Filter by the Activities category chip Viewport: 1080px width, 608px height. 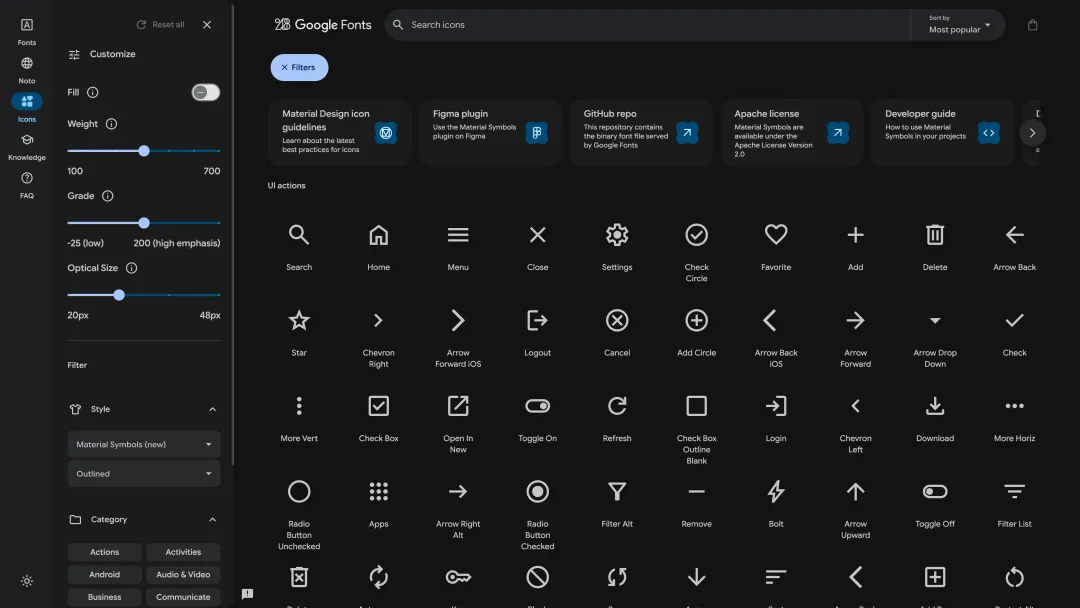(183, 552)
